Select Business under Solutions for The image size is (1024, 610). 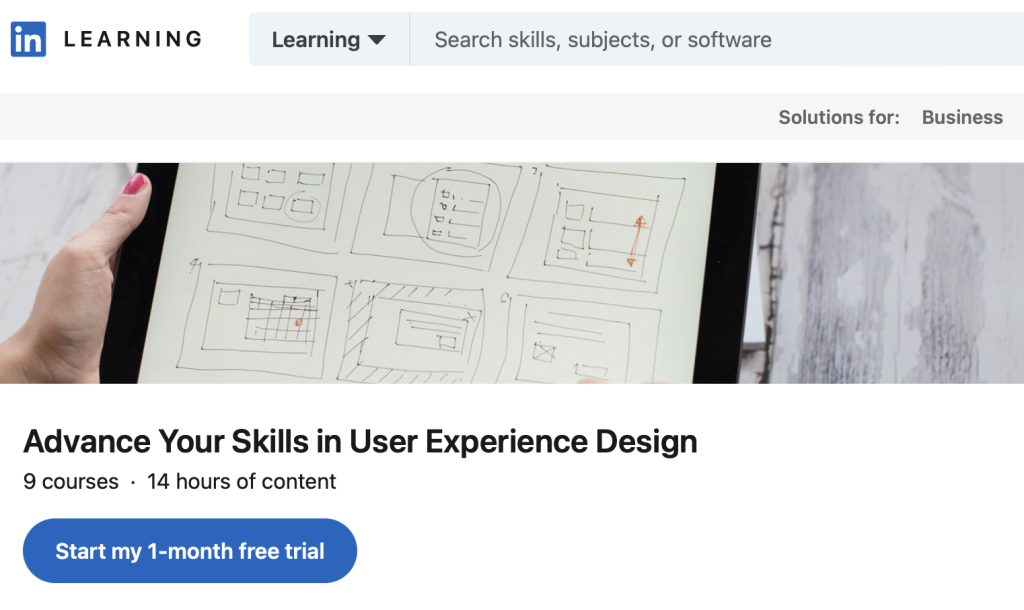pos(962,117)
